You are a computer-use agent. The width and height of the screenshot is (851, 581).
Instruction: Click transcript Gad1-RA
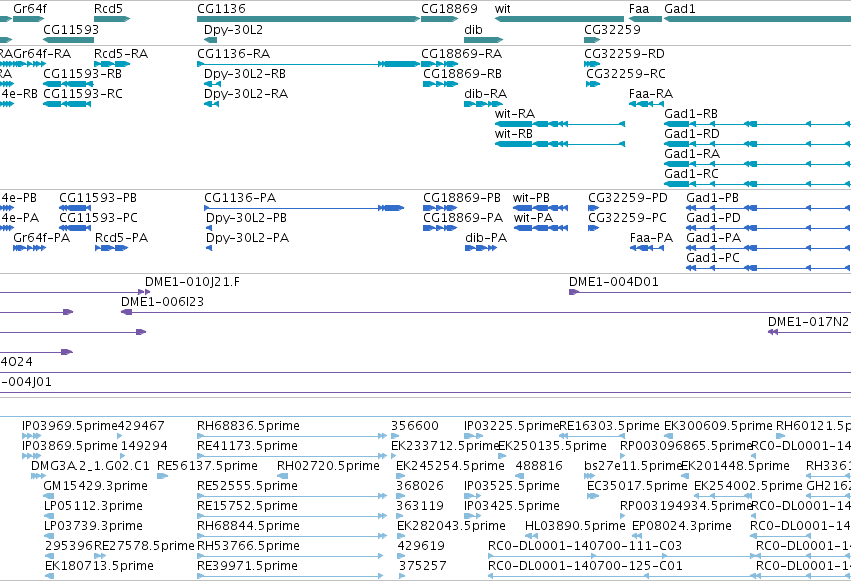point(692,154)
